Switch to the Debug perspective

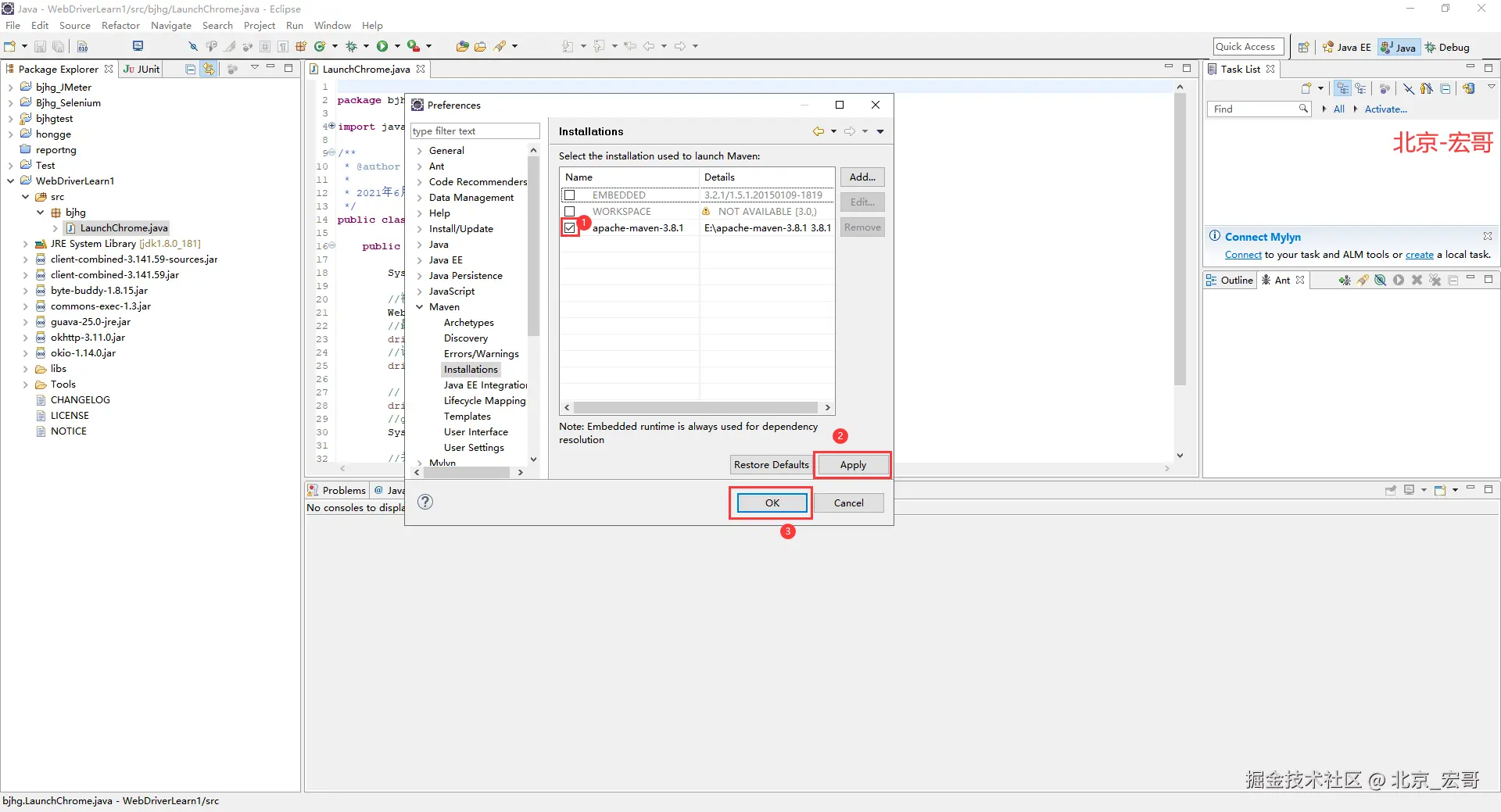[1447, 47]
